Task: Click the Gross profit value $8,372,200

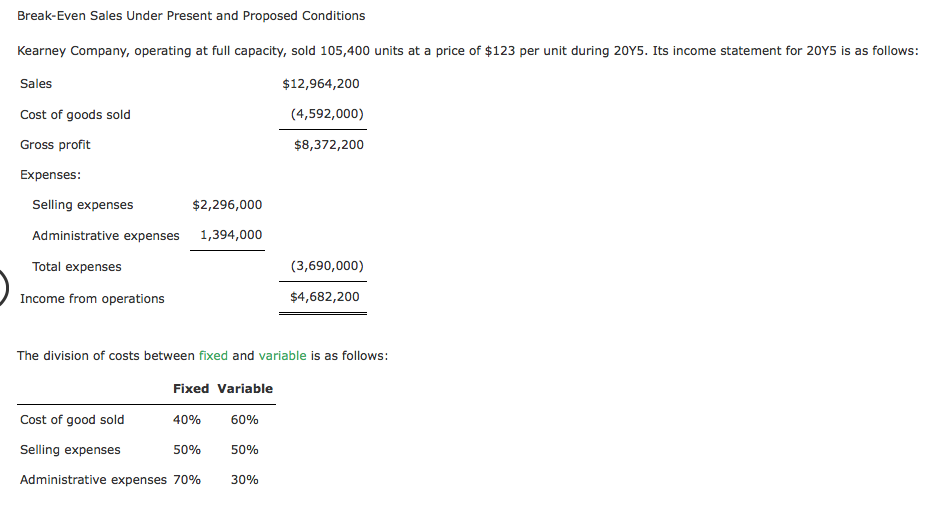Action: [x=329, y=145]
